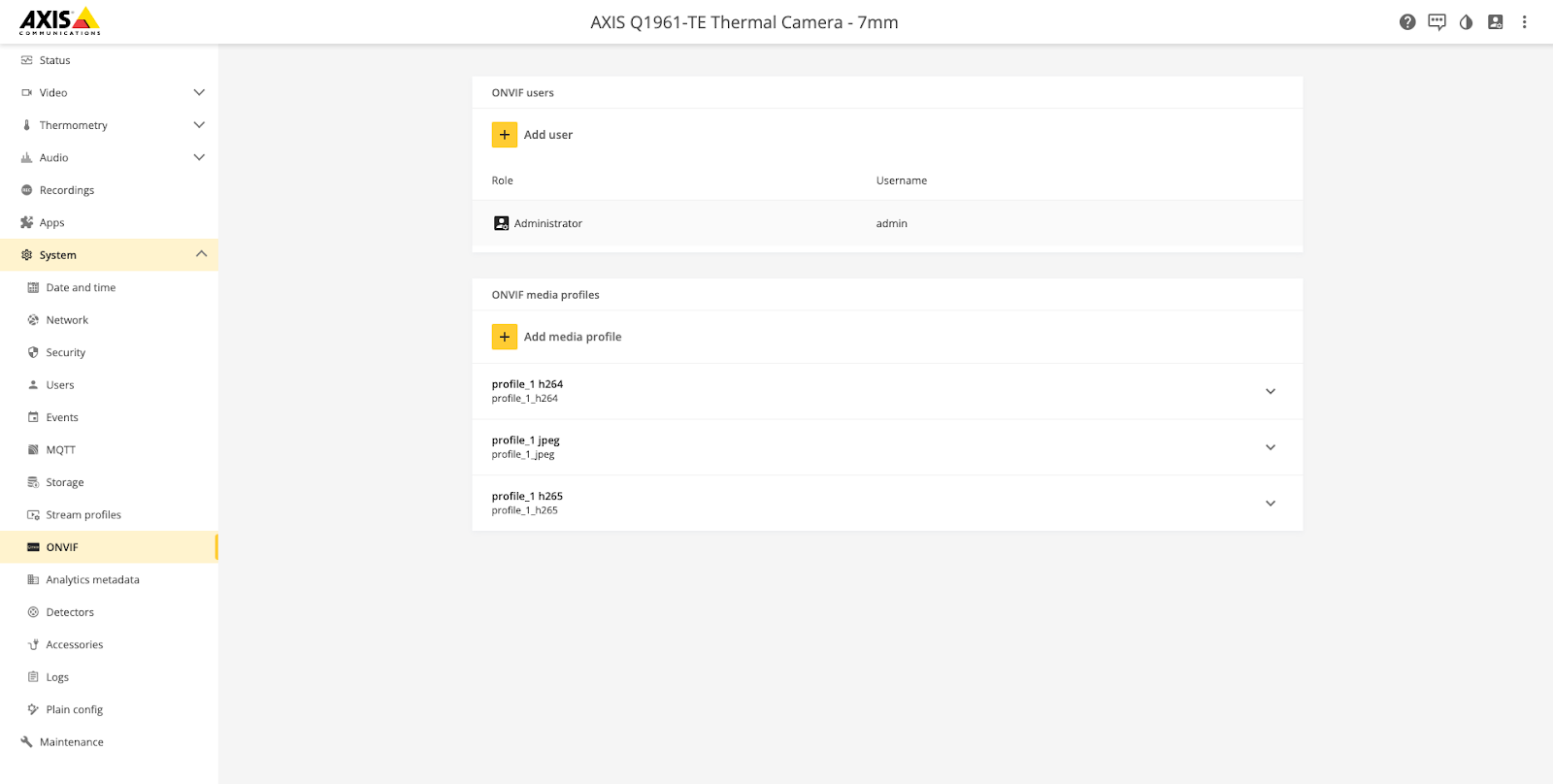Viewport: 1553px width, 784px height.
Task: Expand the profile_1 h264 media profile
Action: [1270, 391]
